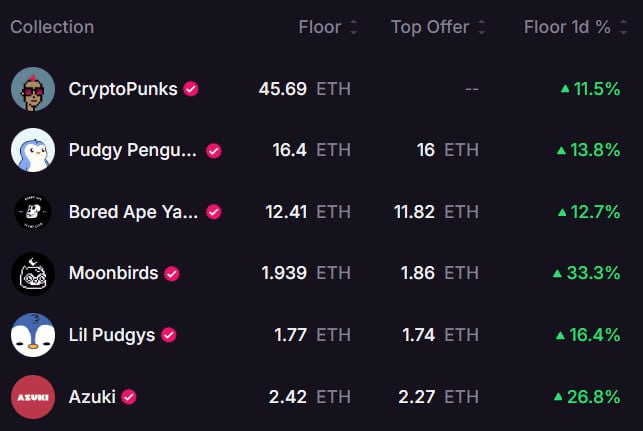Select the Floor column header label
This screenshot has height=431, width=643.
pos(320,27)
